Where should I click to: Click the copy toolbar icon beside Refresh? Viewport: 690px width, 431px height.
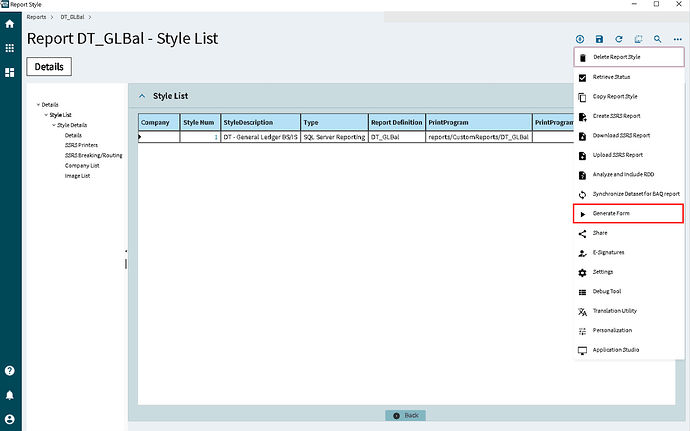tap(638, 39)
